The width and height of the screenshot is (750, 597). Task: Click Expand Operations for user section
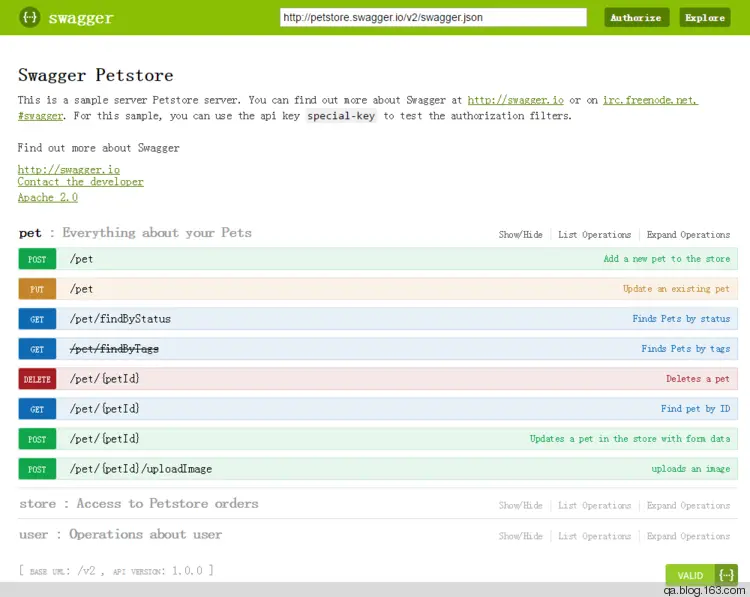pos(688,536)
